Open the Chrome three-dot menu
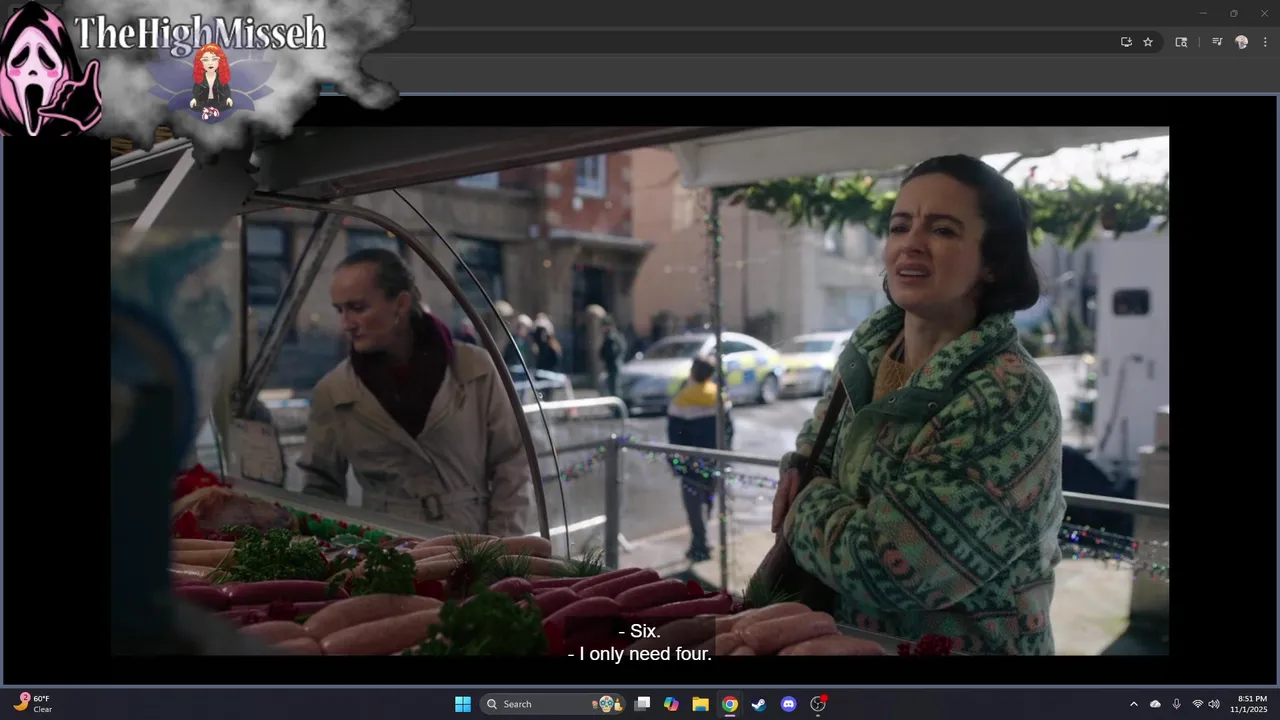Screen dimensions: 1280x720 pyautogui.click(x=1264, y=42)
